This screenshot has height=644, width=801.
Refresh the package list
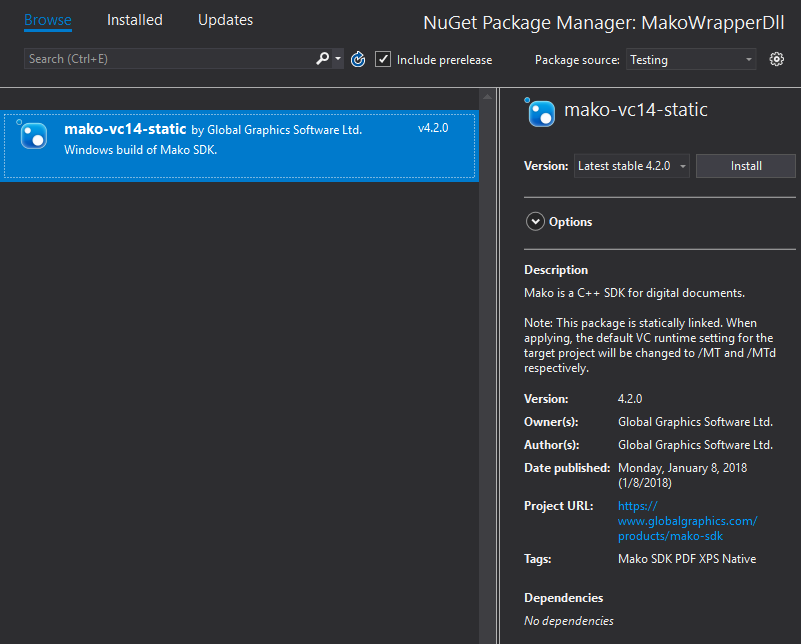358,59
